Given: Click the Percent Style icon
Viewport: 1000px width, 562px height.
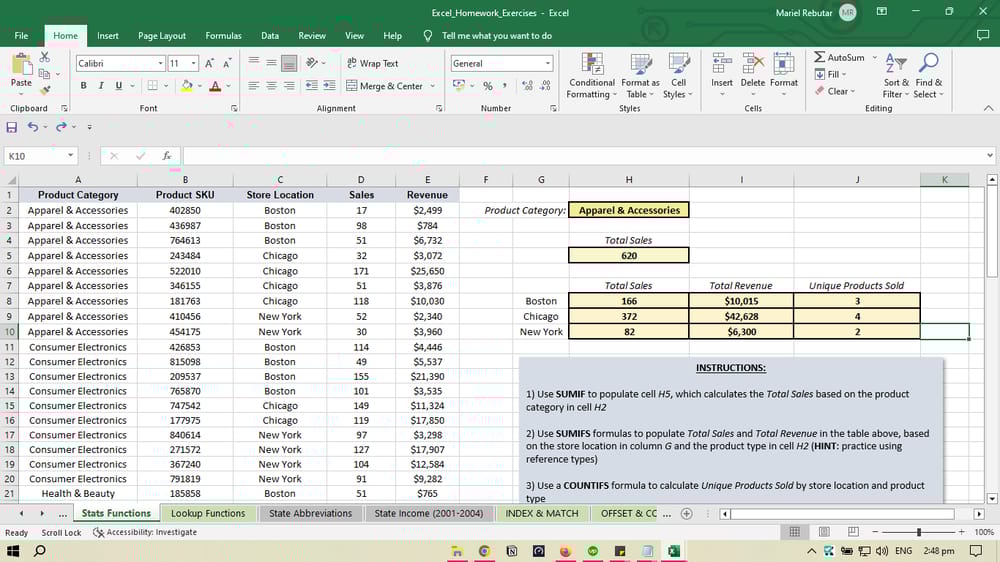Looking at the screenshot, I should click(488, 85).
